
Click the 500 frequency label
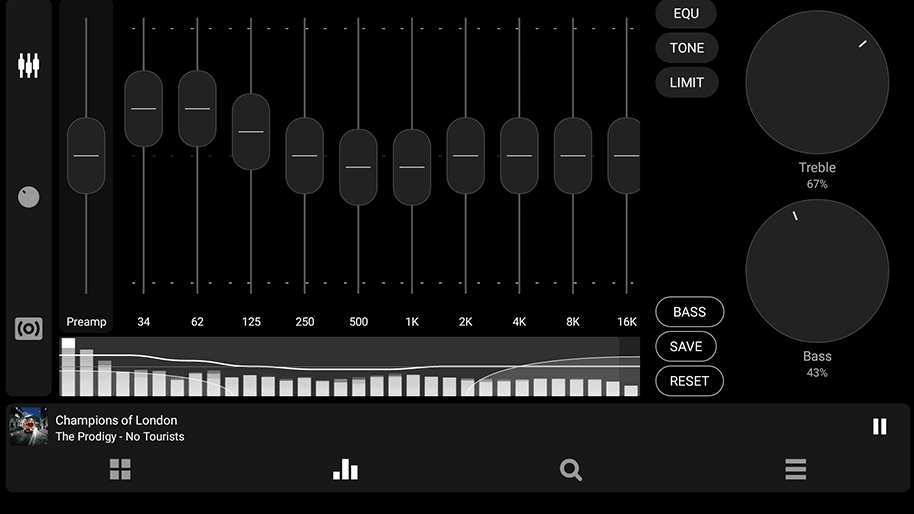click(x=358, y=322)
